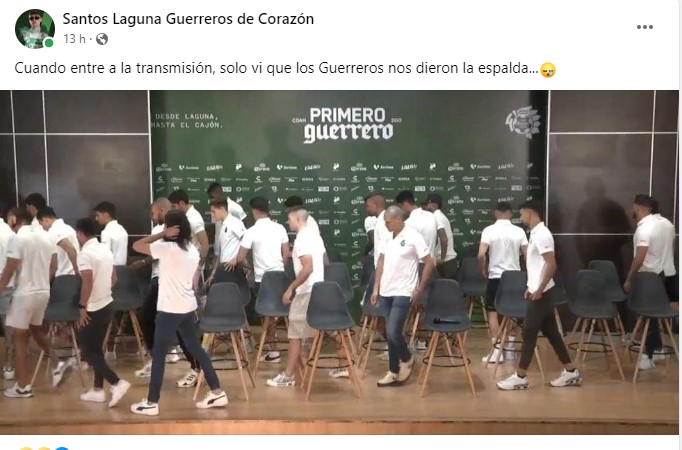Screen dimensions: 682x450
Task: Open the page's profile picture avatar
Action: click(35, 29)
